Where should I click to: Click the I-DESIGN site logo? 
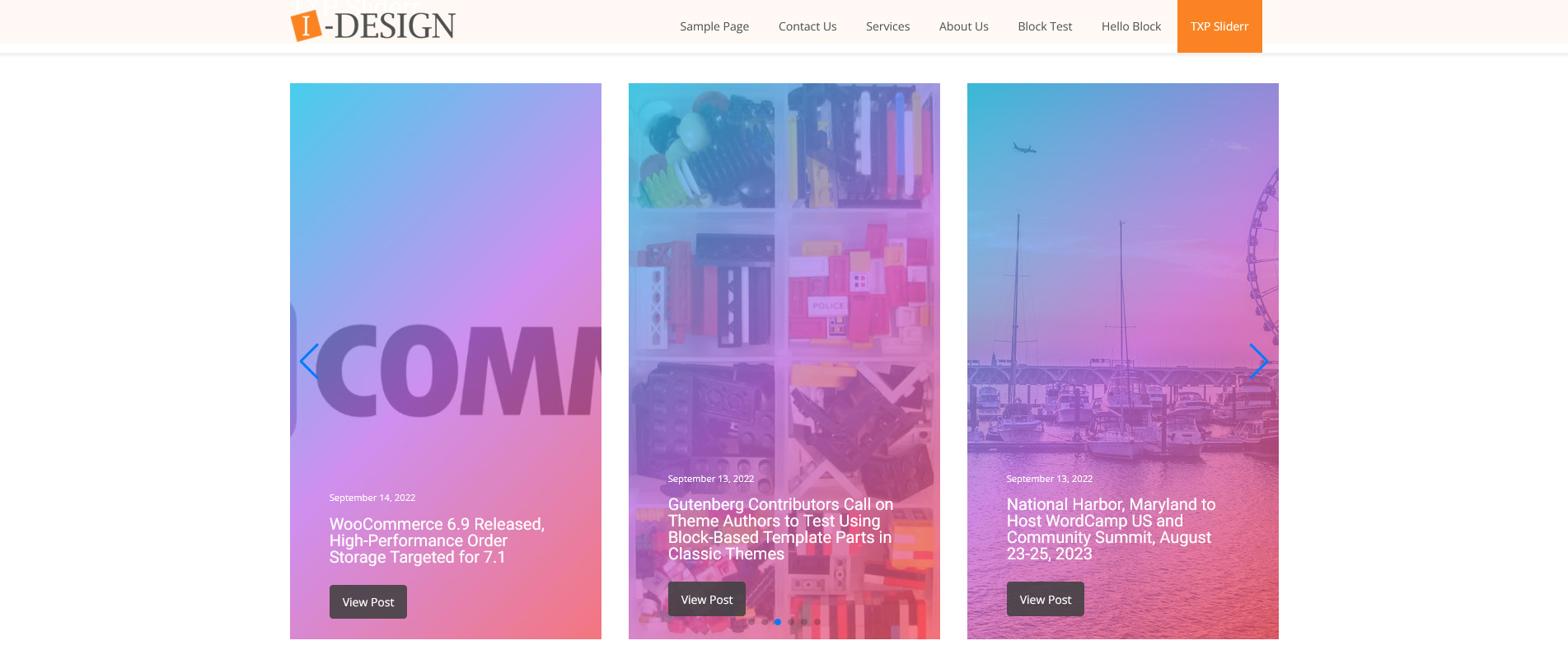[373, 26]
